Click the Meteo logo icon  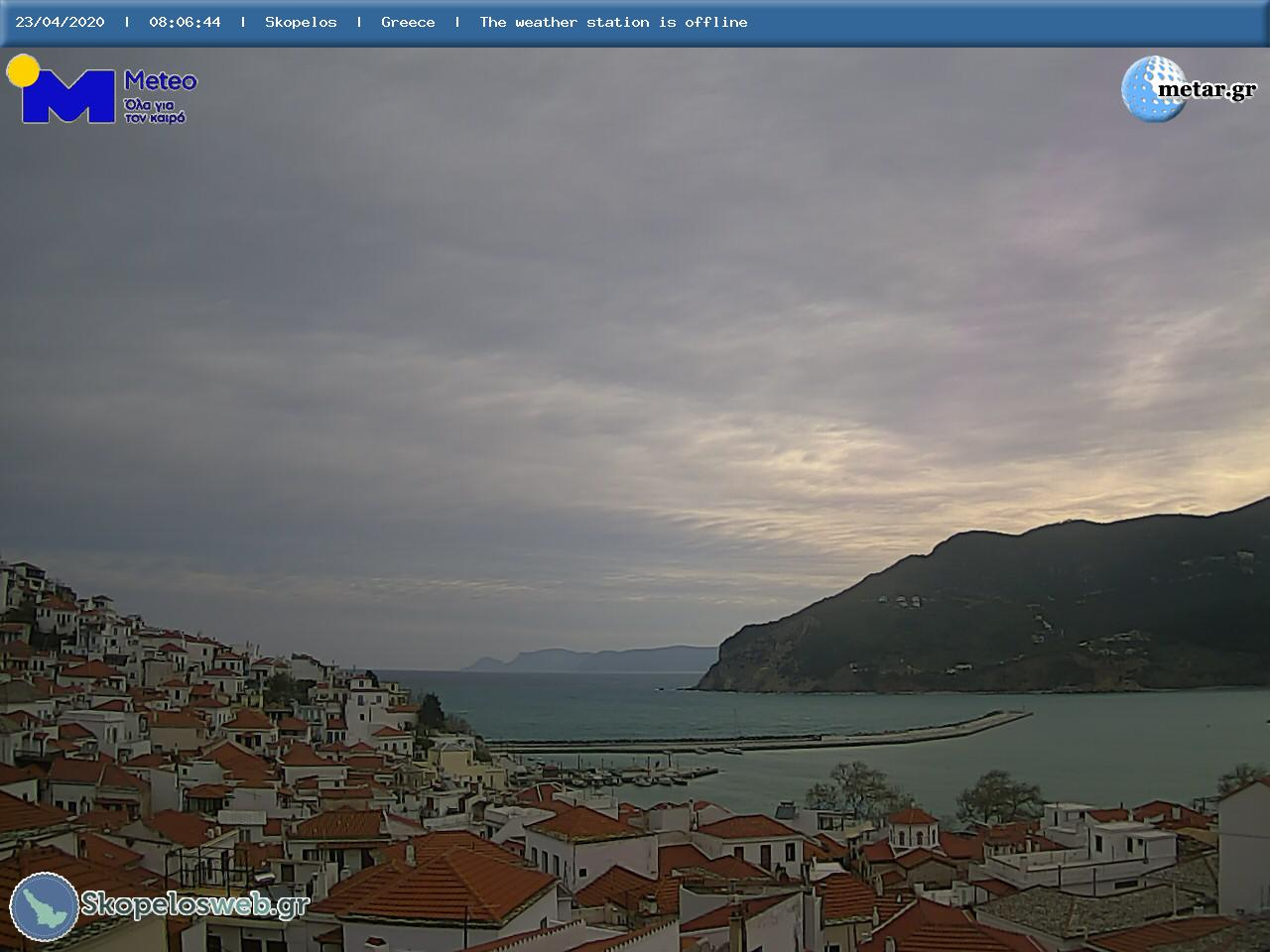[x=62, y=90]
